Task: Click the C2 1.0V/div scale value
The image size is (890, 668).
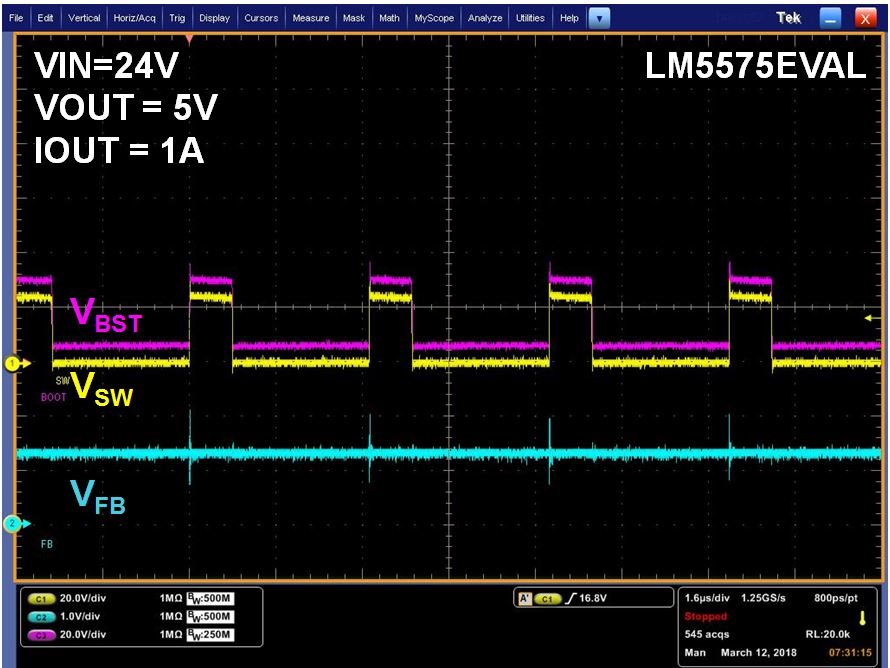Action: pyautogui.click(x=80, y=616)
